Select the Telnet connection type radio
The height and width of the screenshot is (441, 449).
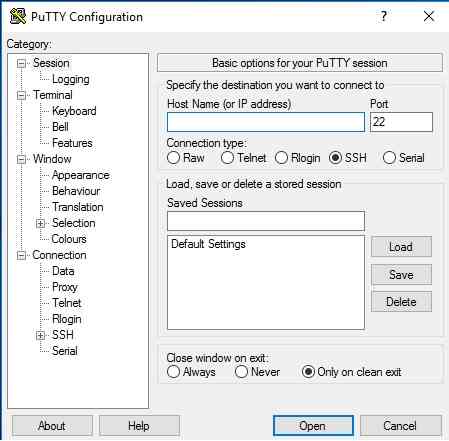pyautogui.click(x=227, y=158)
